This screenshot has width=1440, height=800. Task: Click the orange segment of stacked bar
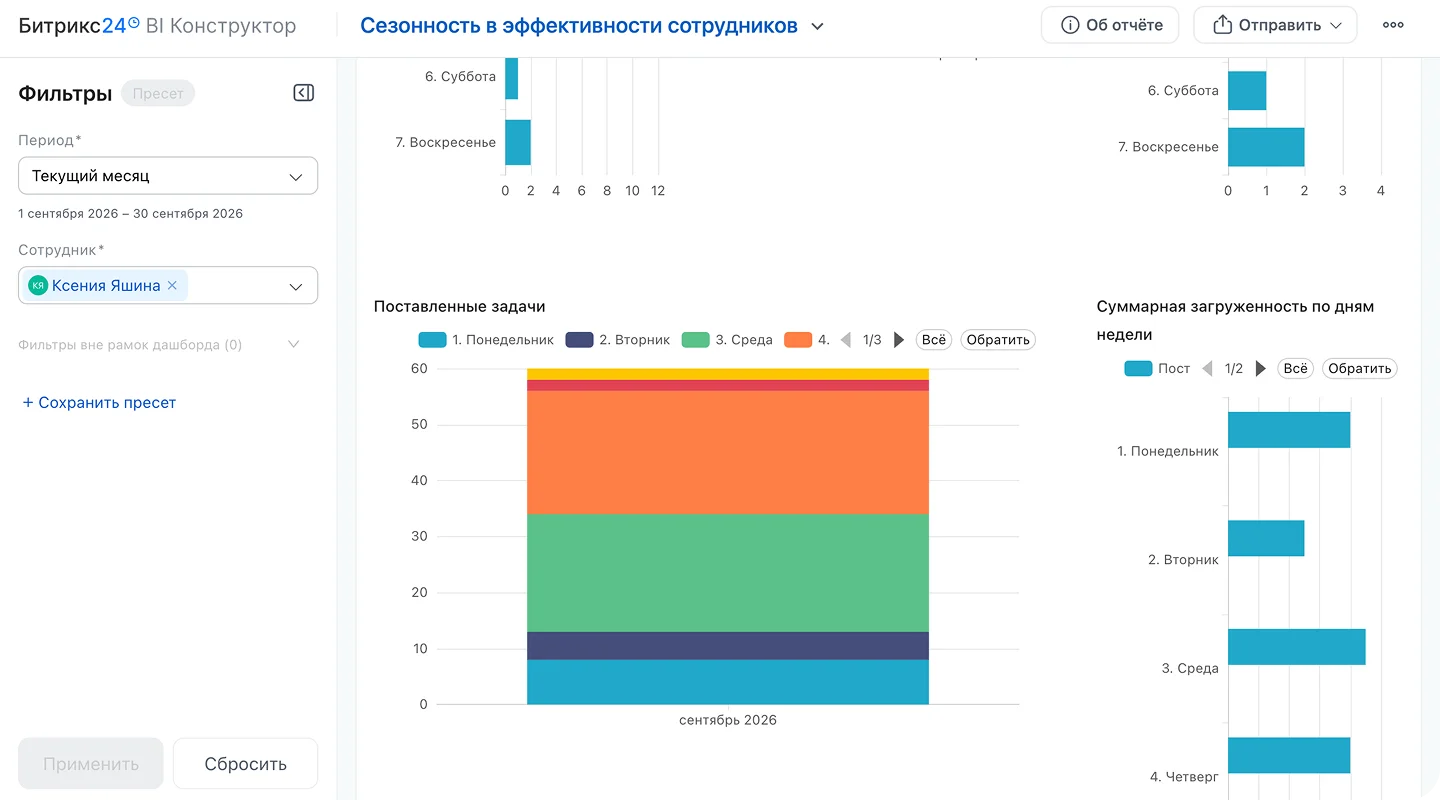728,452
